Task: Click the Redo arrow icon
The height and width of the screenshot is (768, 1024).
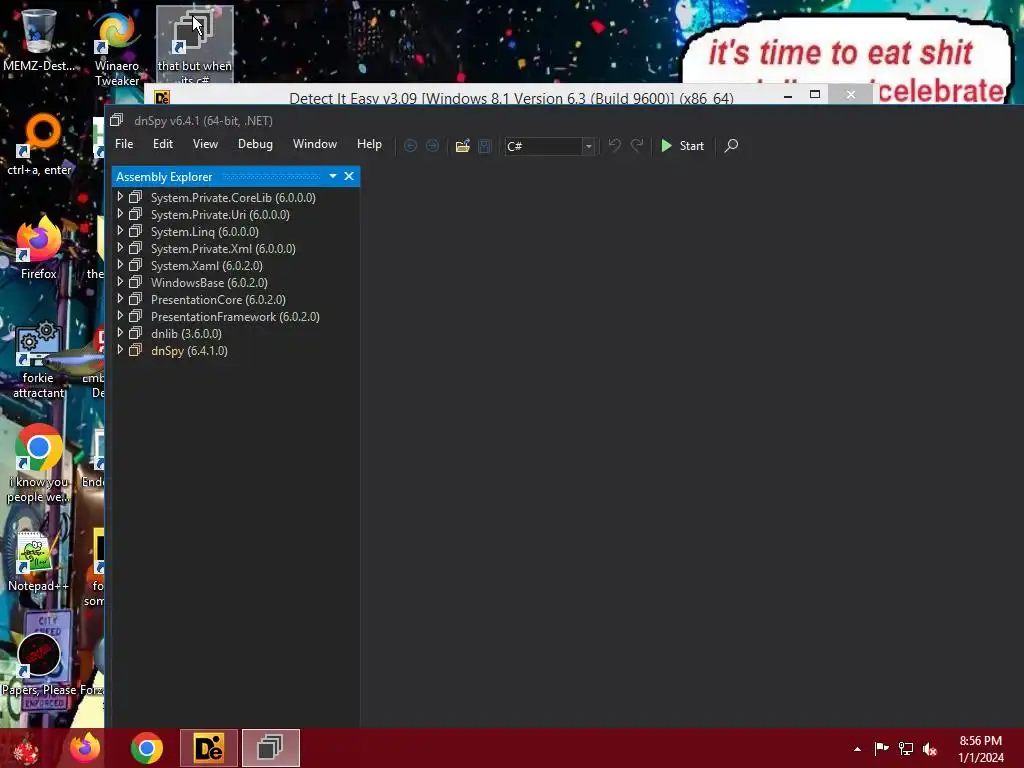Action: tap(637, 145)
